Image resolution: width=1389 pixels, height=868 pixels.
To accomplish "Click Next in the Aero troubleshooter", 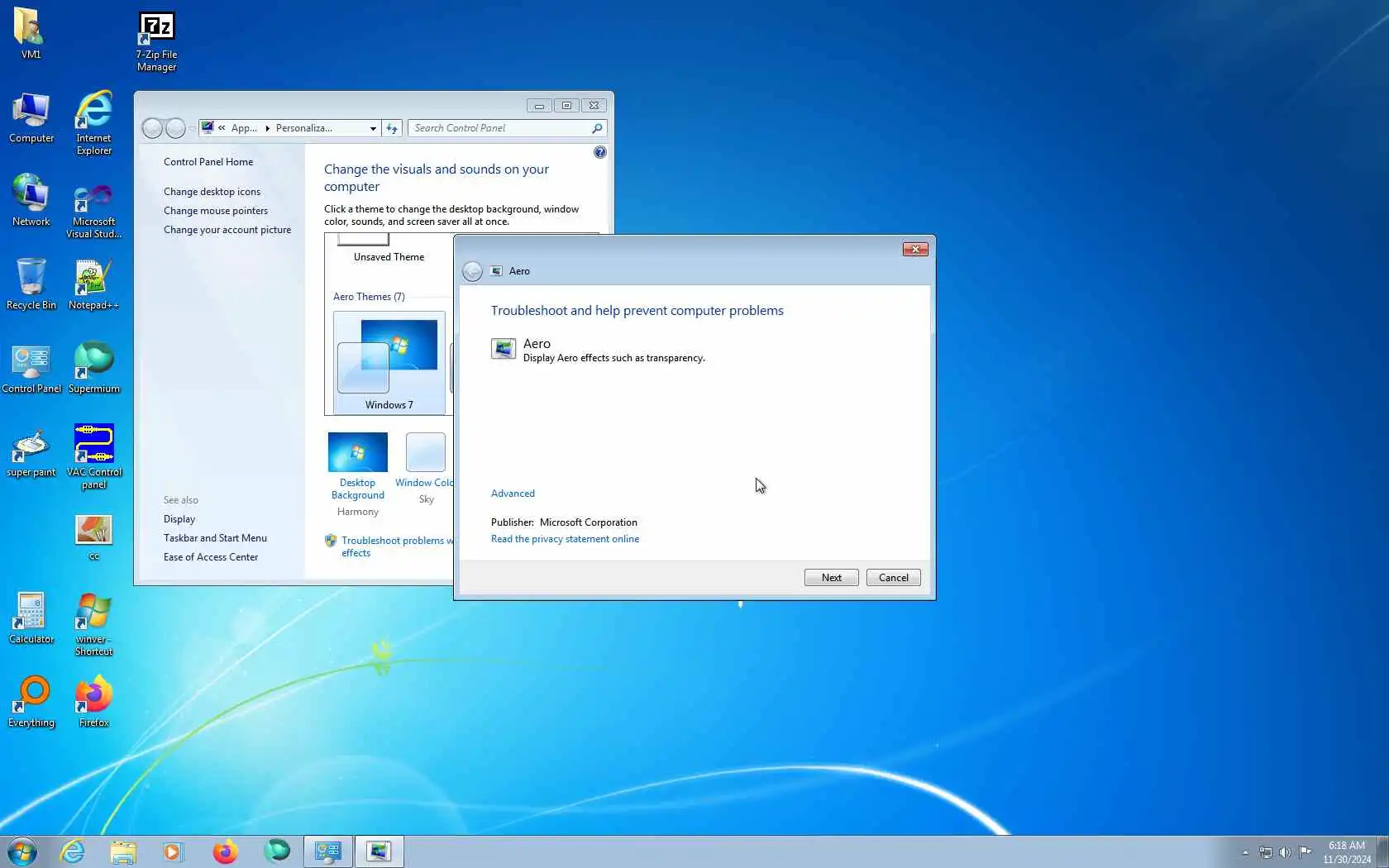I will 831,578.
